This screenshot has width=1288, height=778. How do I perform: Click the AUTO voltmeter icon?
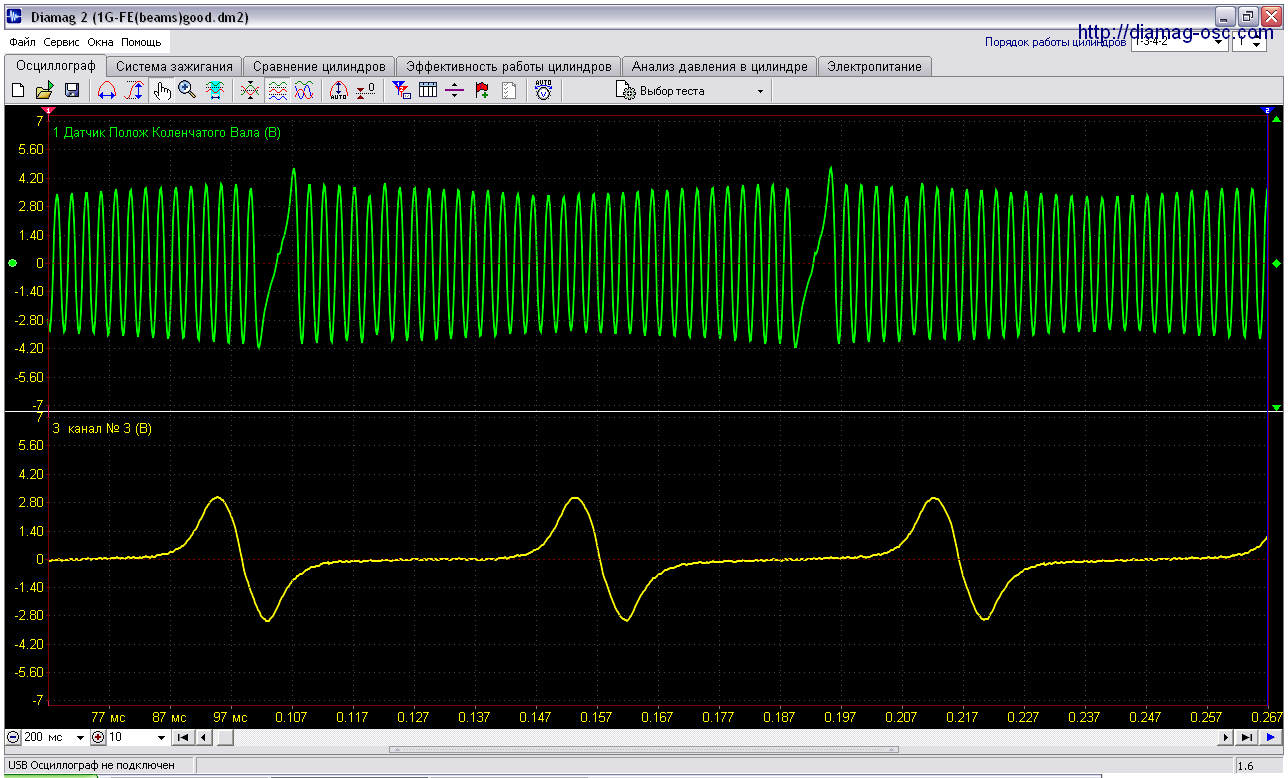(x=543, y=91)
